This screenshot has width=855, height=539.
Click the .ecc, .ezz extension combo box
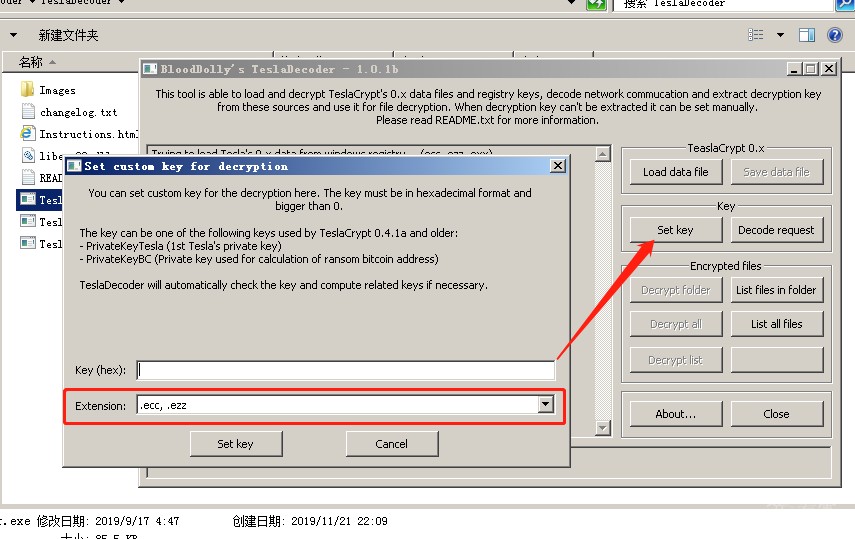[346, 405]
